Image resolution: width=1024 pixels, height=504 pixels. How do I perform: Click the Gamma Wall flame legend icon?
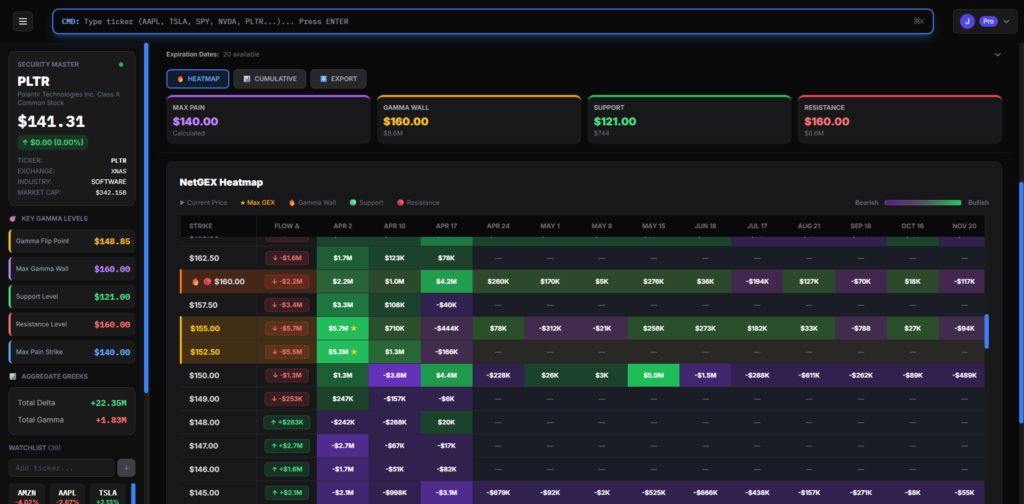tap(292, 203)
